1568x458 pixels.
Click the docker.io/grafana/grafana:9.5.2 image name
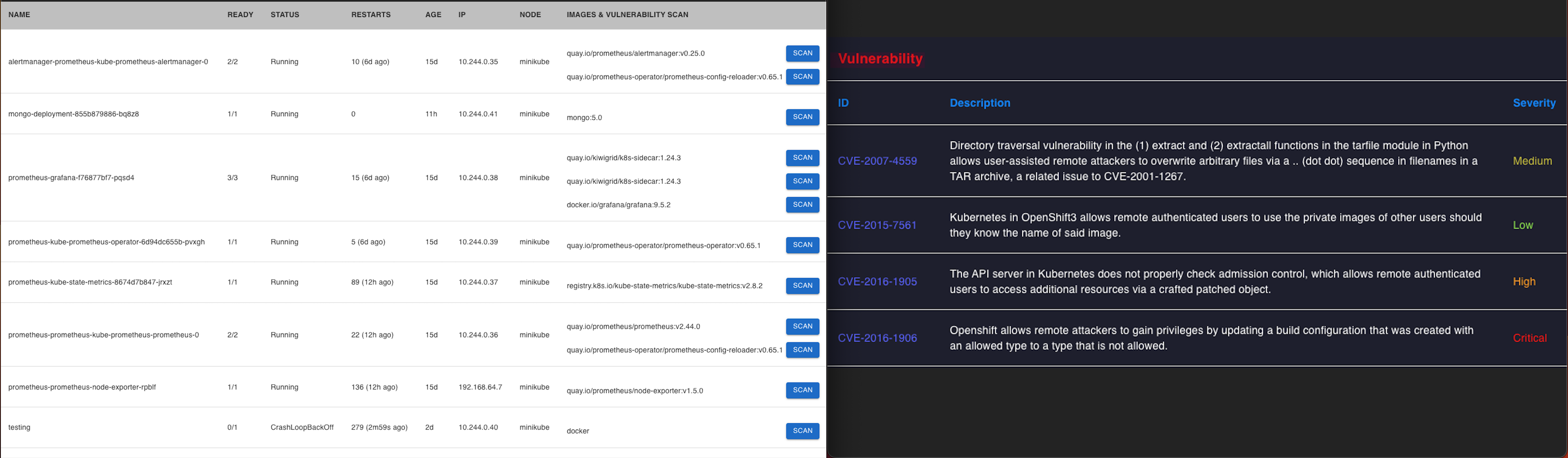(x=618, y=205)
